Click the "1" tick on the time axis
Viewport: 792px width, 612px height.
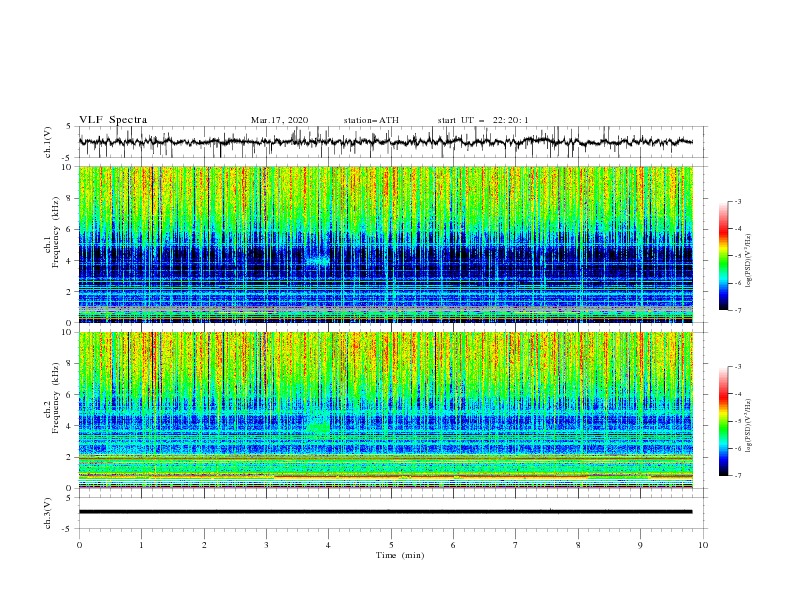[141, 545]
